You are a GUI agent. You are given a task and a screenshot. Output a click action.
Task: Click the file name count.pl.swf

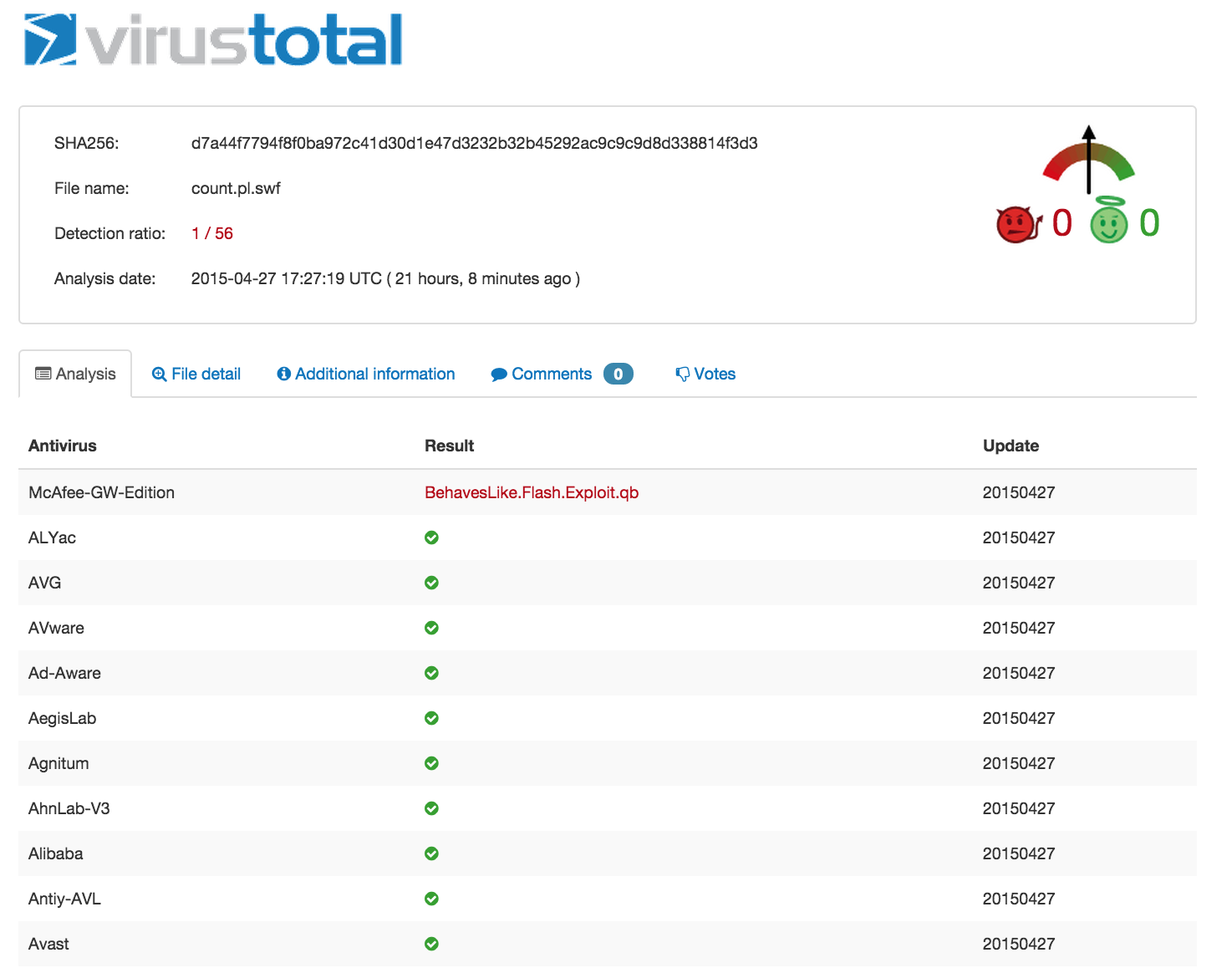[x=236, y=188]
